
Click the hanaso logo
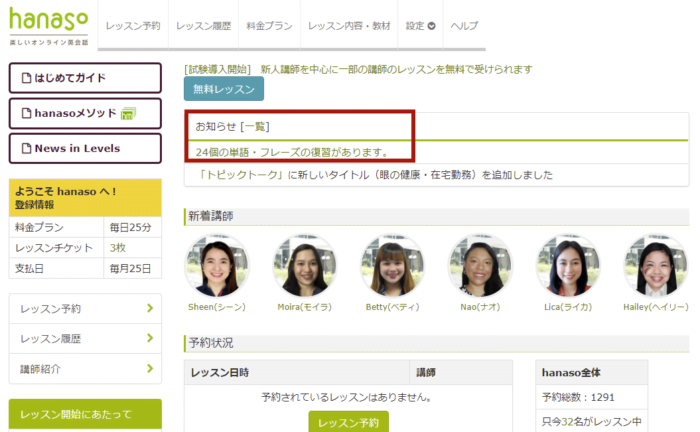49,25
